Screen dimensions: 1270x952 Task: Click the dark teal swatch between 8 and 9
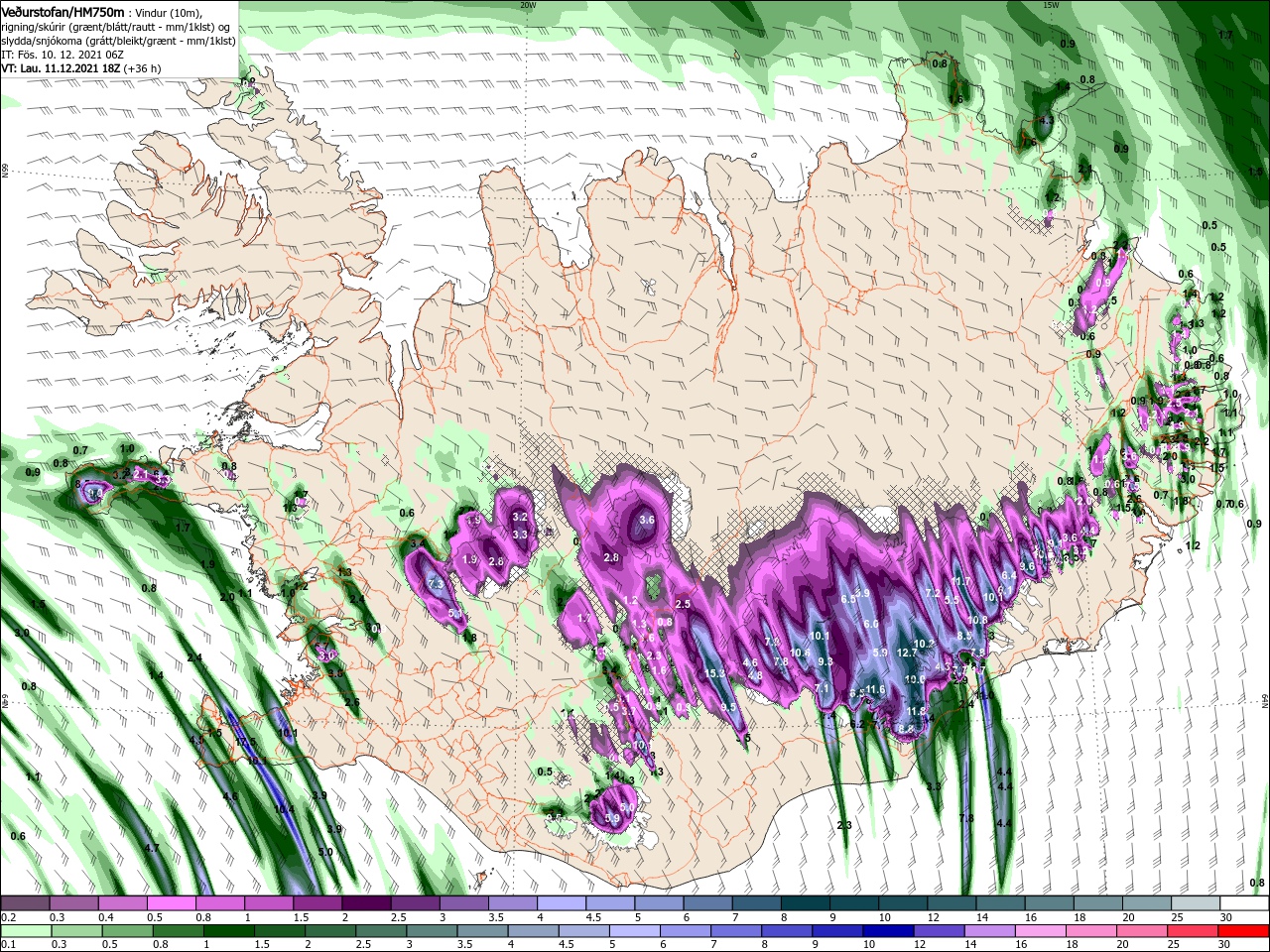(806, 903)
